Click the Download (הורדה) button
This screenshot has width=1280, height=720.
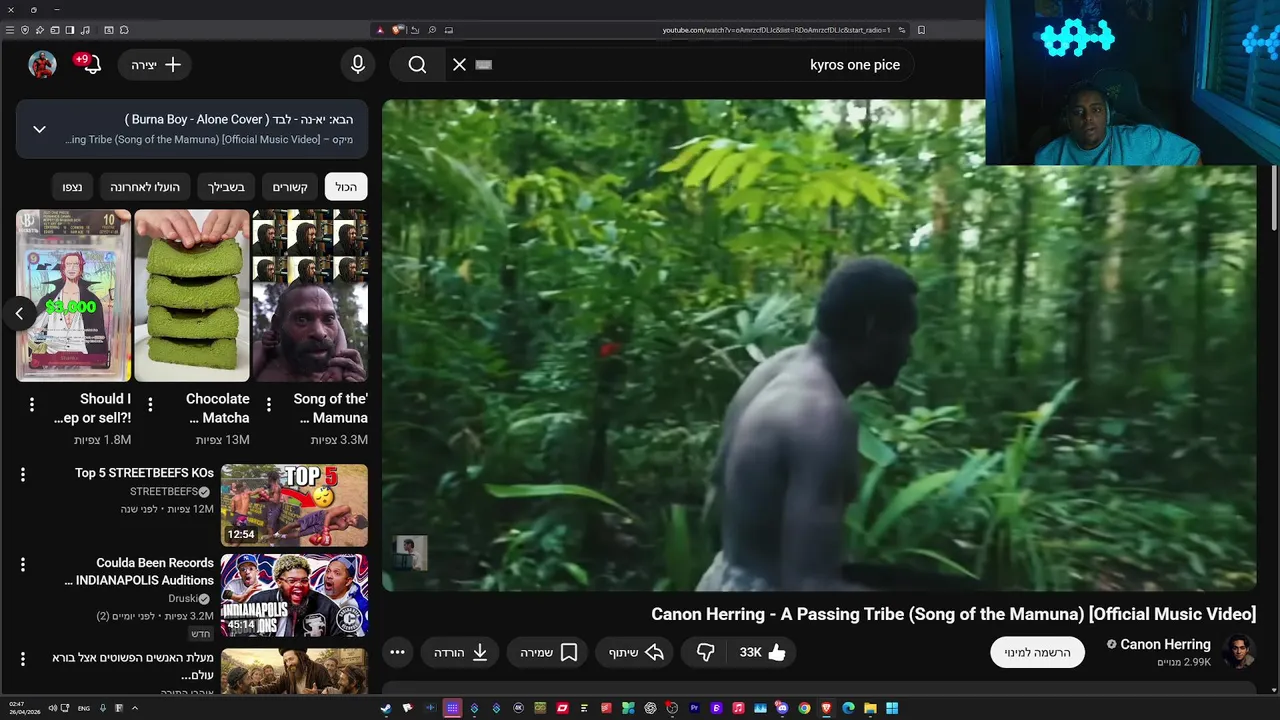(x=461, y=652)
